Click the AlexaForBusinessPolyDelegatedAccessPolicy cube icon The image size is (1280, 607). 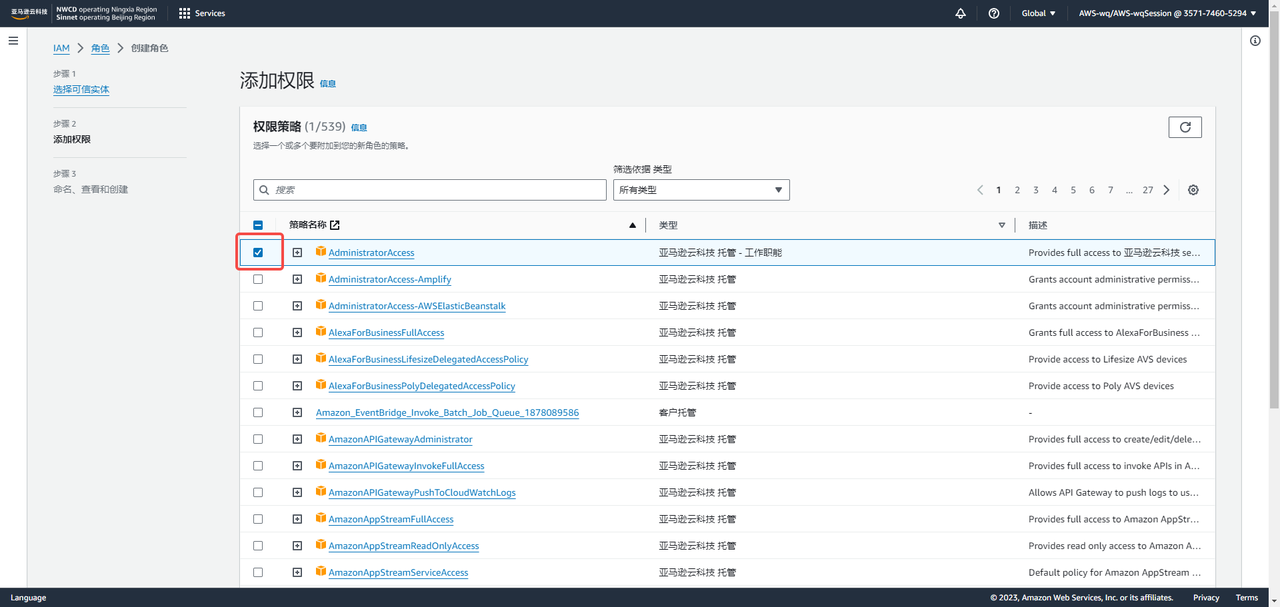[321, 386]
